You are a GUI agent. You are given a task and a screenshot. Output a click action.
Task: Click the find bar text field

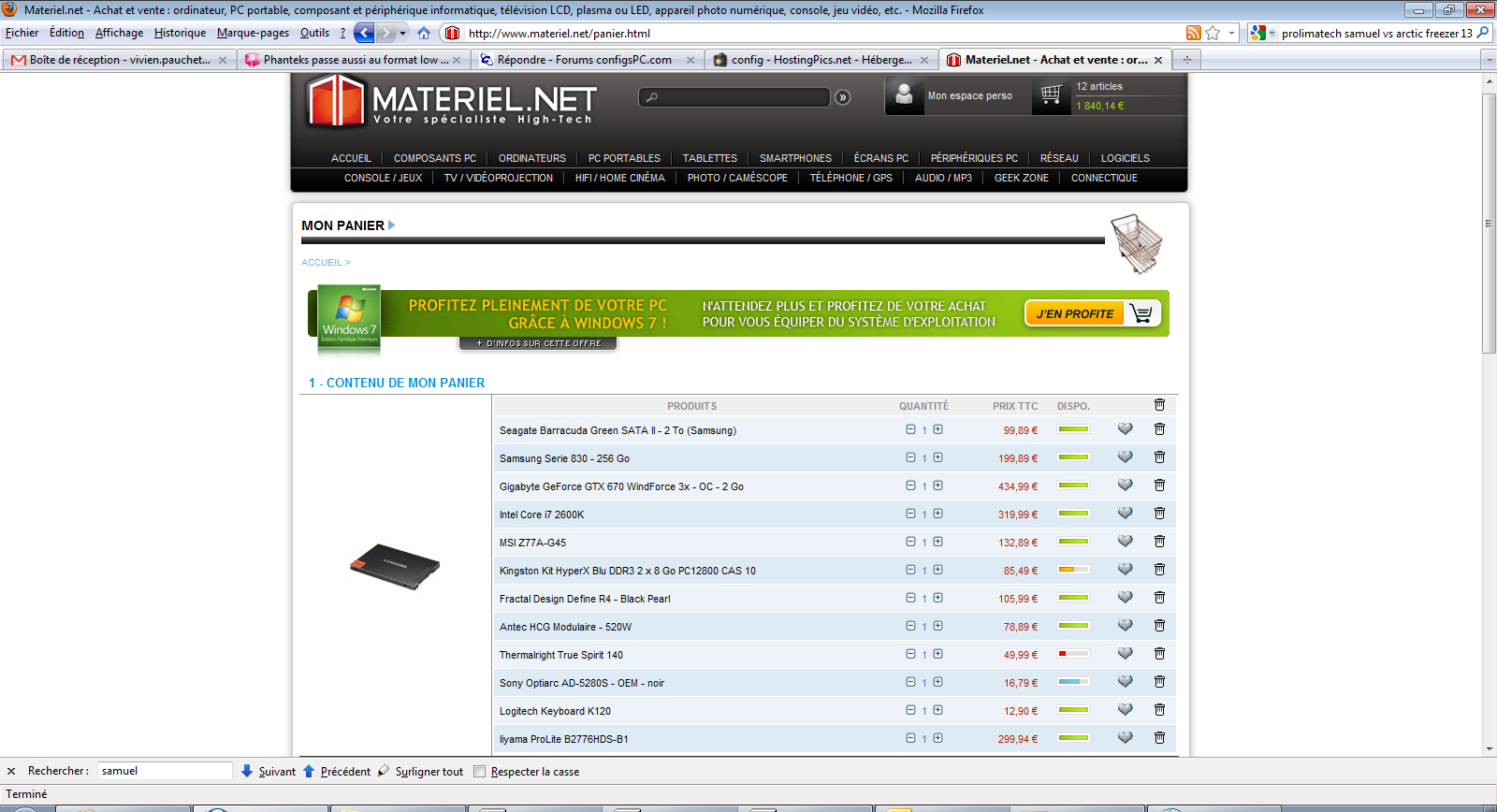click(164, 771)
